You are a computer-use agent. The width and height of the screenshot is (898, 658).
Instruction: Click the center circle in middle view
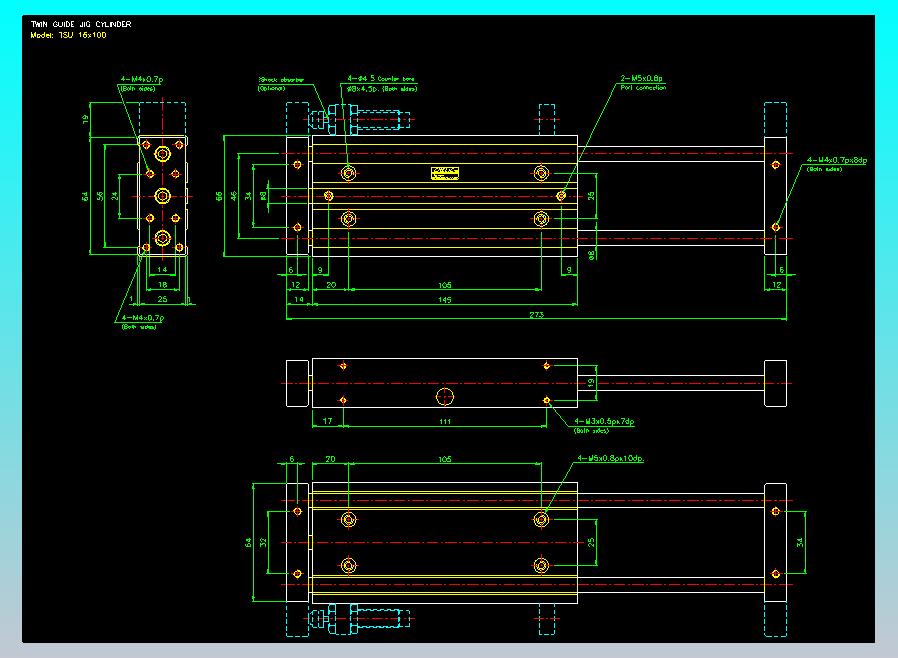click(445, 397)
